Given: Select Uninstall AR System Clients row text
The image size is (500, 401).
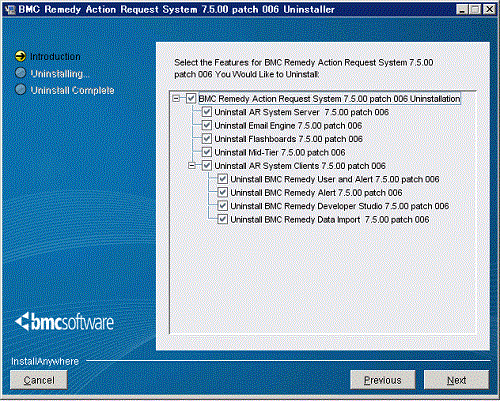Looking at the screenshot, I should [x=300, y=166].
